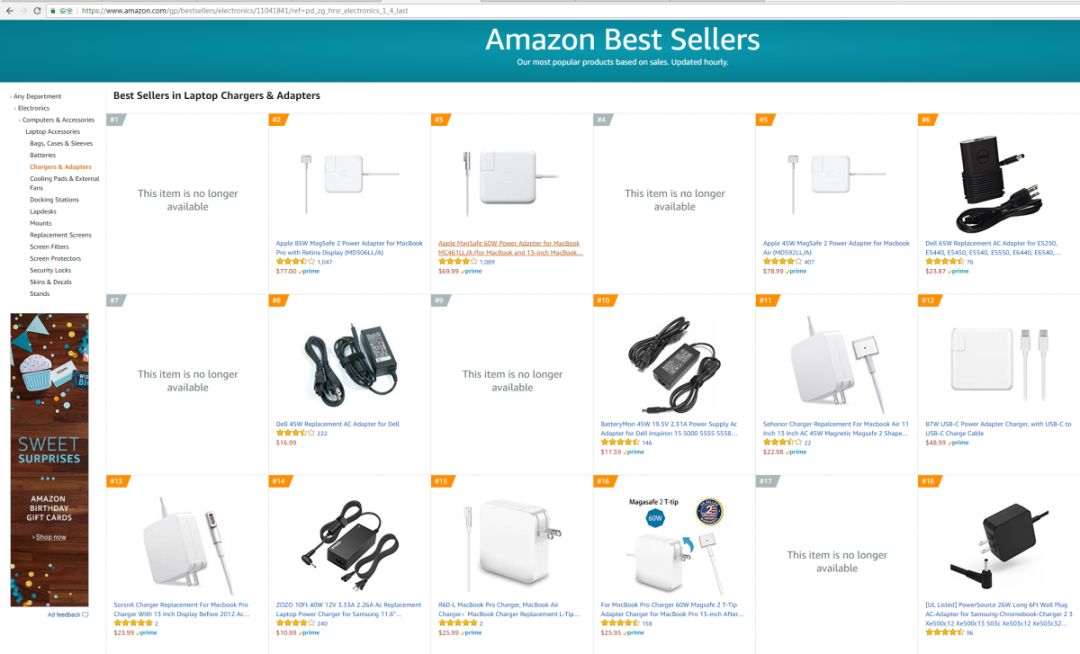Click the browser back arrow

pos(8,10)
